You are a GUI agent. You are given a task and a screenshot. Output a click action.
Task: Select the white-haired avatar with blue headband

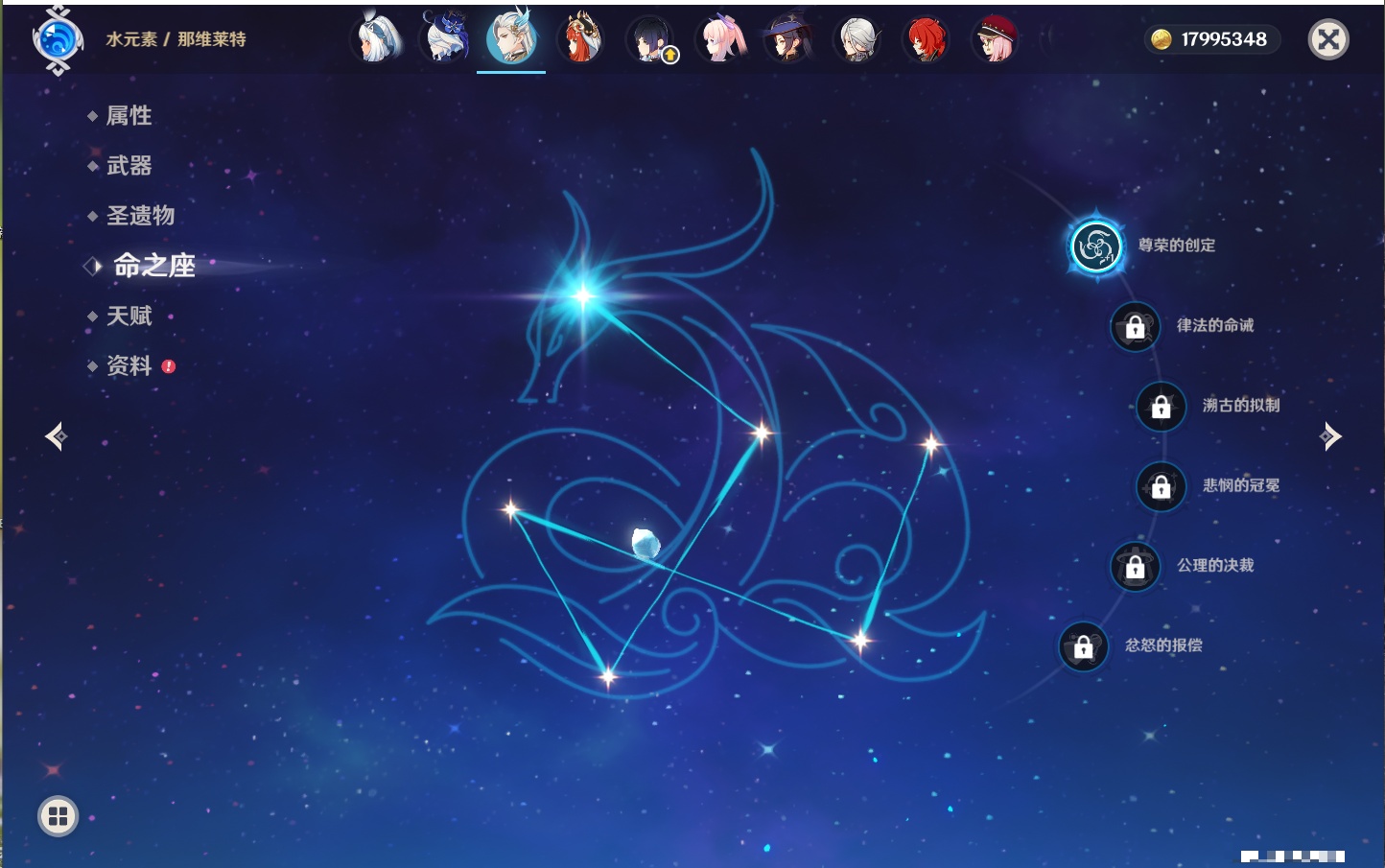tap(377, 39)
